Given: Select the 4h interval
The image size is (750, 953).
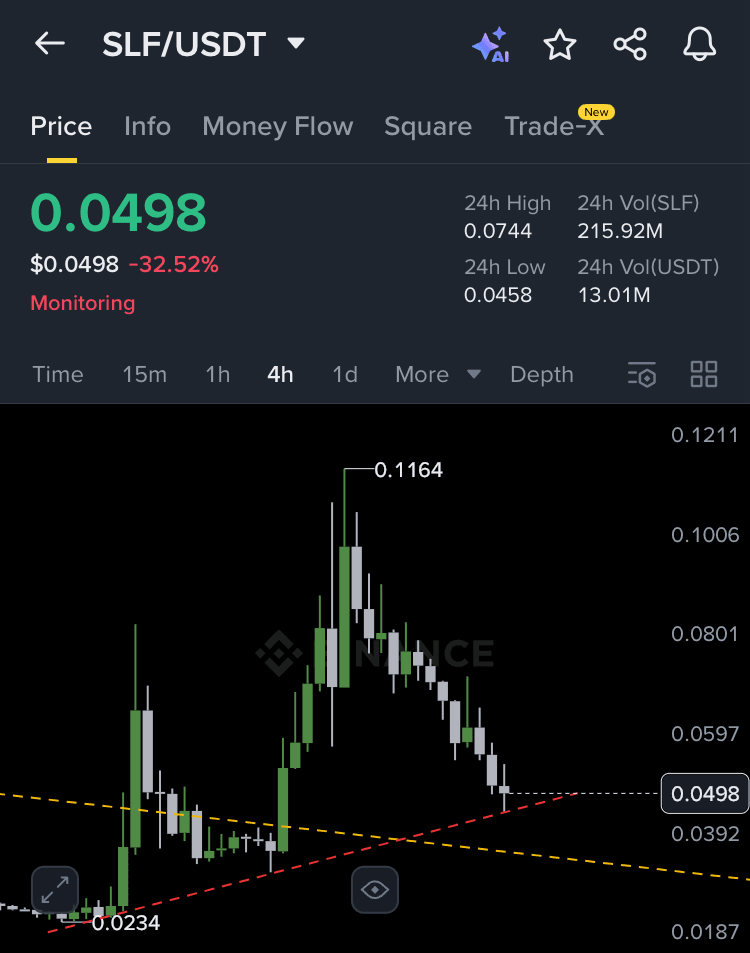Looking at the screenshot, I should click(280, 374).
